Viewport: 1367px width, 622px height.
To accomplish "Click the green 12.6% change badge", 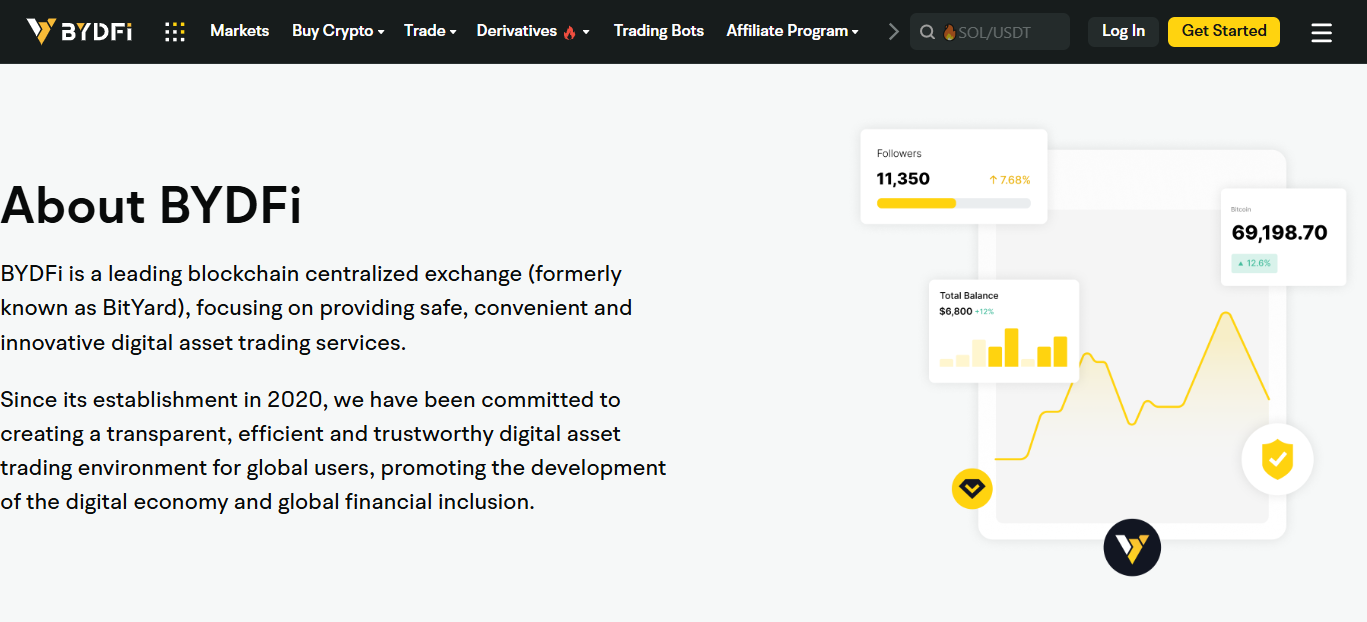I will coord(1254,263).
